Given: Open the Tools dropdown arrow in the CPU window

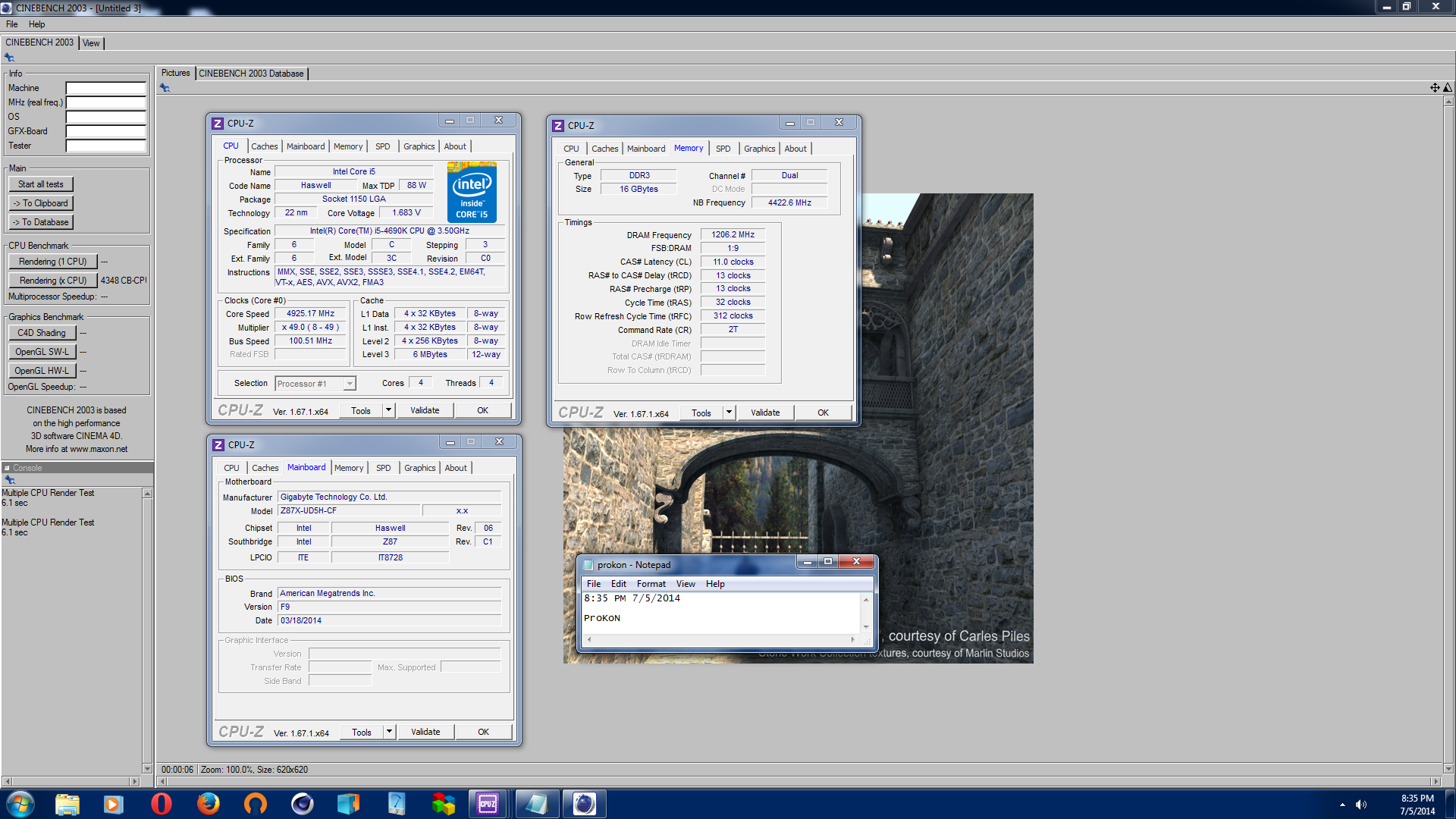Looking at the screenshot, I should (x=388, y=410).
